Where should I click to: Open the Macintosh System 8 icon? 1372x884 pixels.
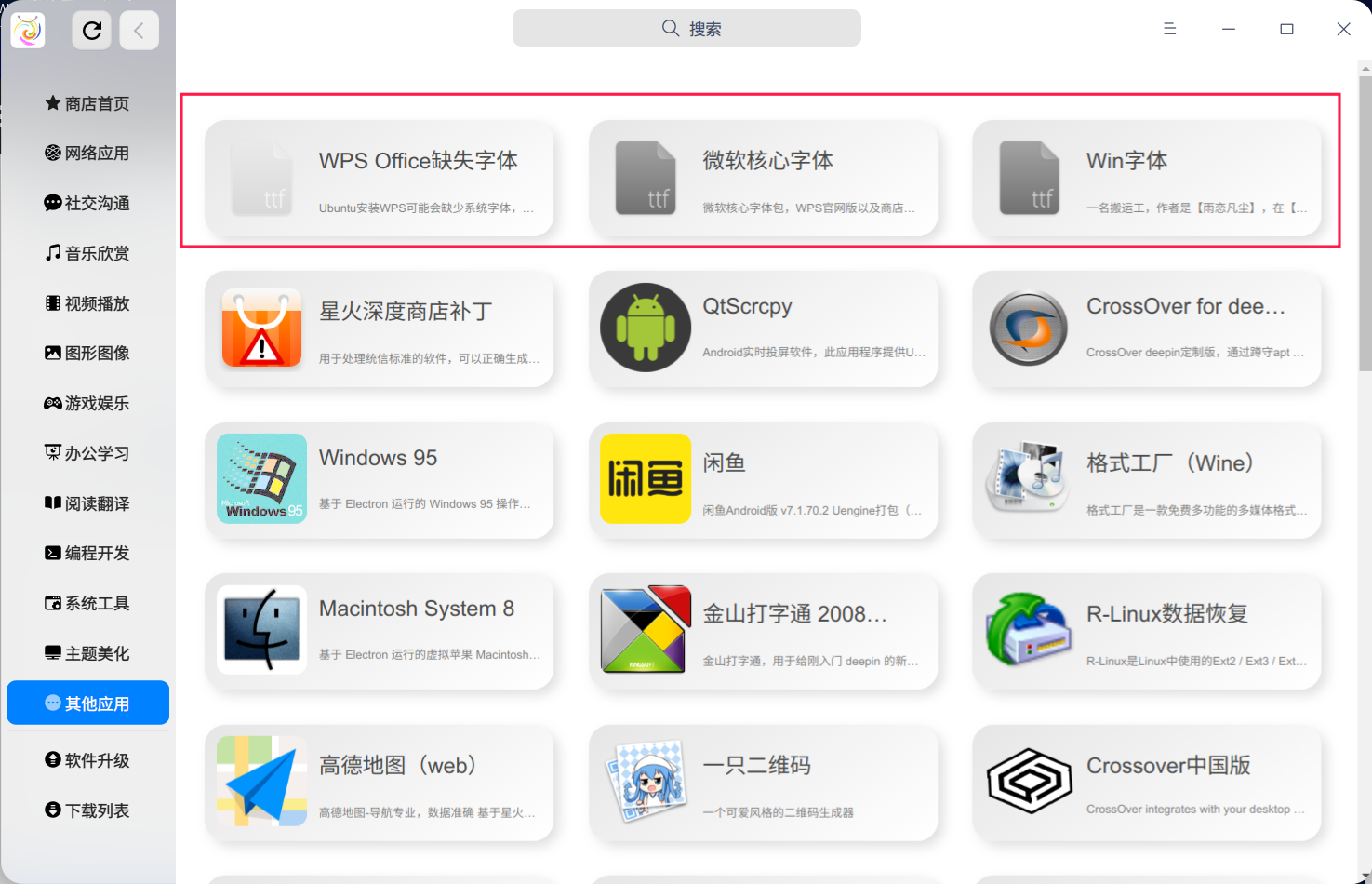[261, 630]
